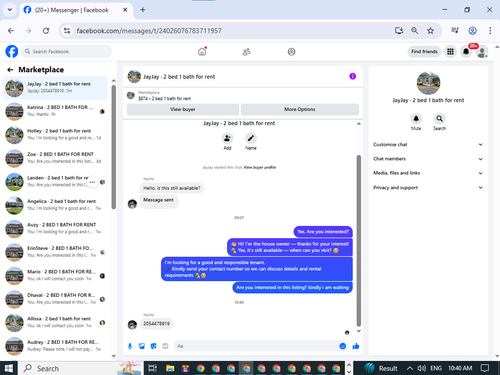Screen dimensions: 500x375
Task: Click the Find friends button
Action: pyautogui.click(x=424, y=52)
